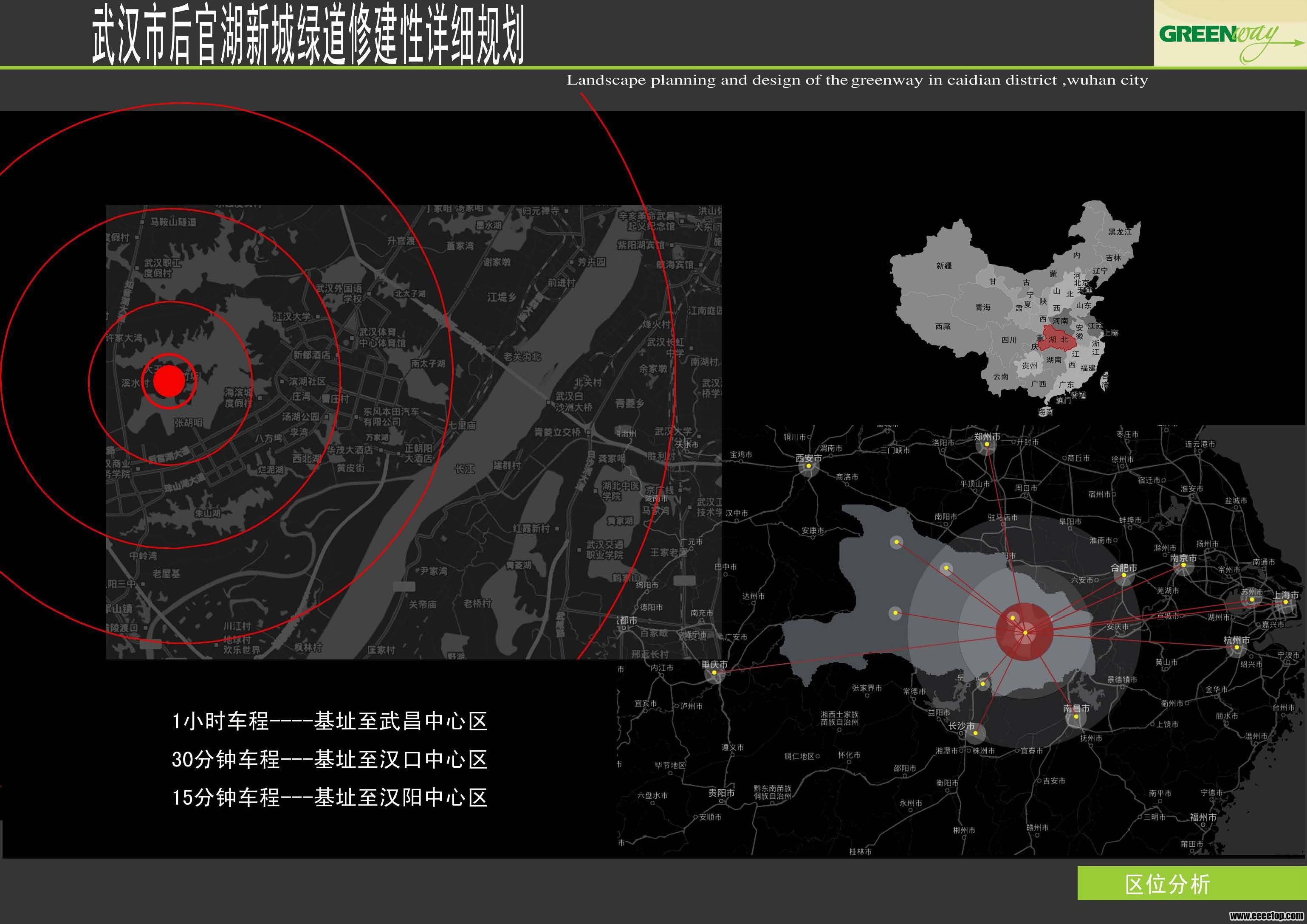
Task: Select the legend line '1小时车程-----基址至武昌中心区'
Action: [330, 721]
